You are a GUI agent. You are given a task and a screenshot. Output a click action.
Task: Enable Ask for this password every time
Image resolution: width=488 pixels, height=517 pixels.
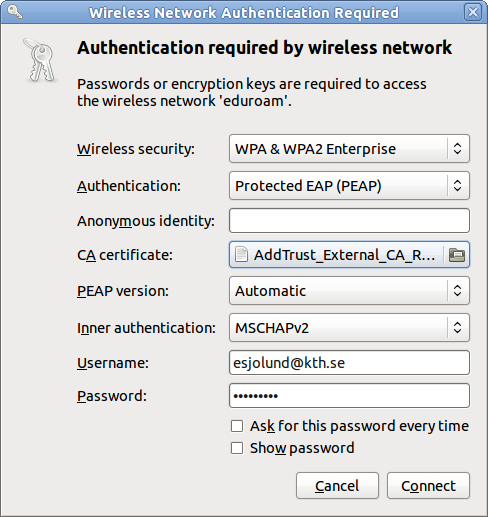pyautogui.click(x=237, y=426)
